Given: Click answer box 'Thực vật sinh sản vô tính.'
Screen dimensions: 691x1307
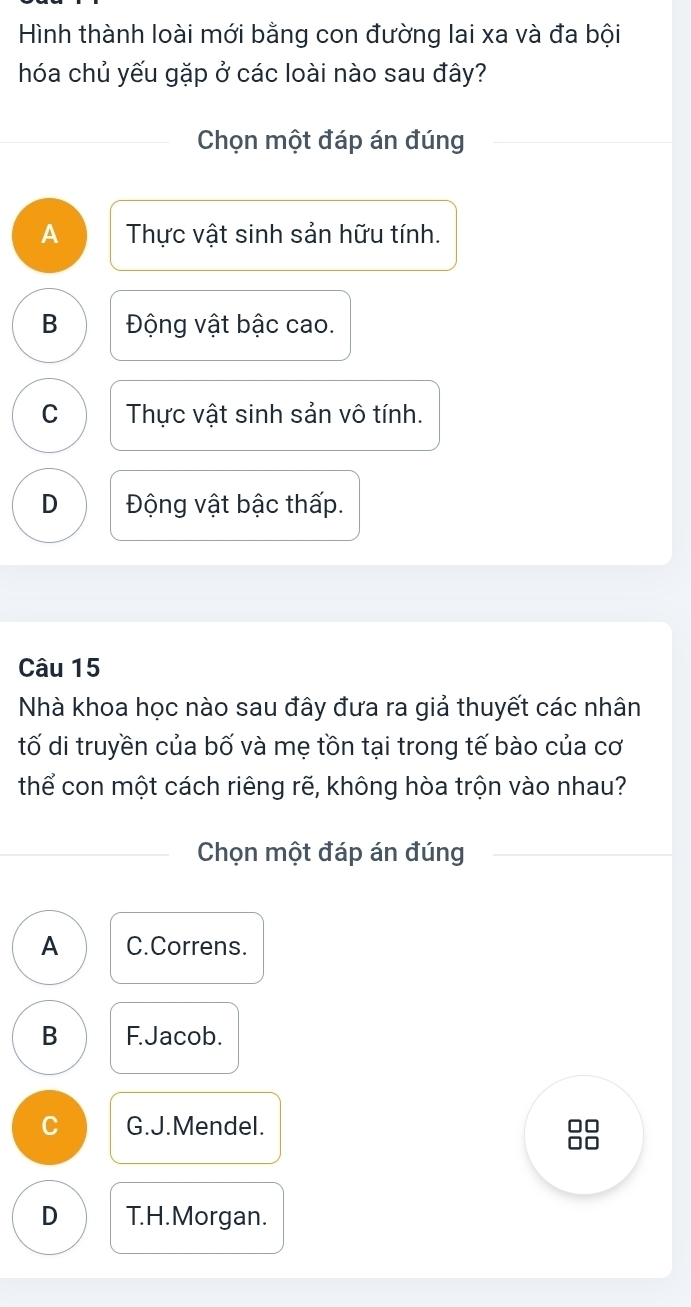Looking at the screenshot, I should point(275,415).
